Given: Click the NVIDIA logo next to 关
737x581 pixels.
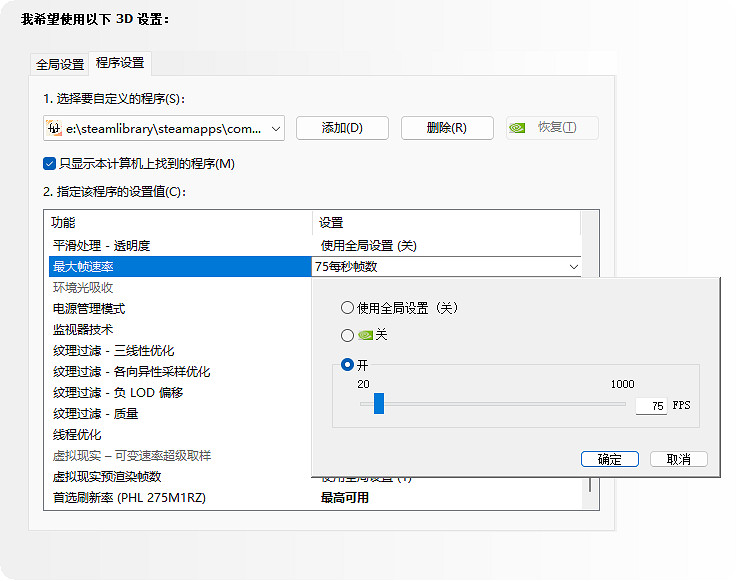Looking at the screenshot, I should [365, 335].
